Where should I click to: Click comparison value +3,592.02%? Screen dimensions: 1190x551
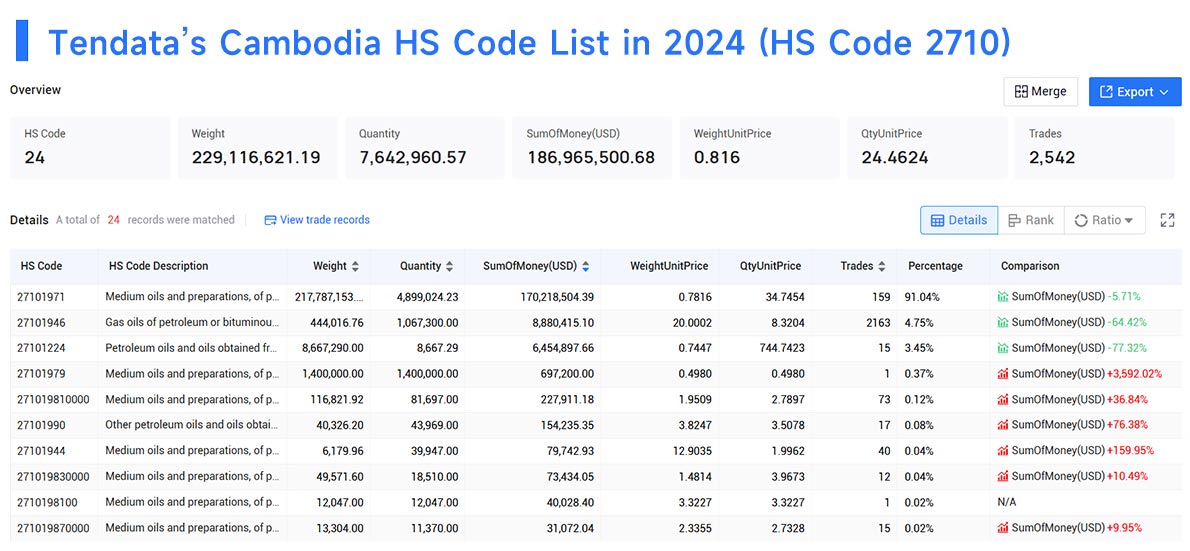coord(1134,374)
